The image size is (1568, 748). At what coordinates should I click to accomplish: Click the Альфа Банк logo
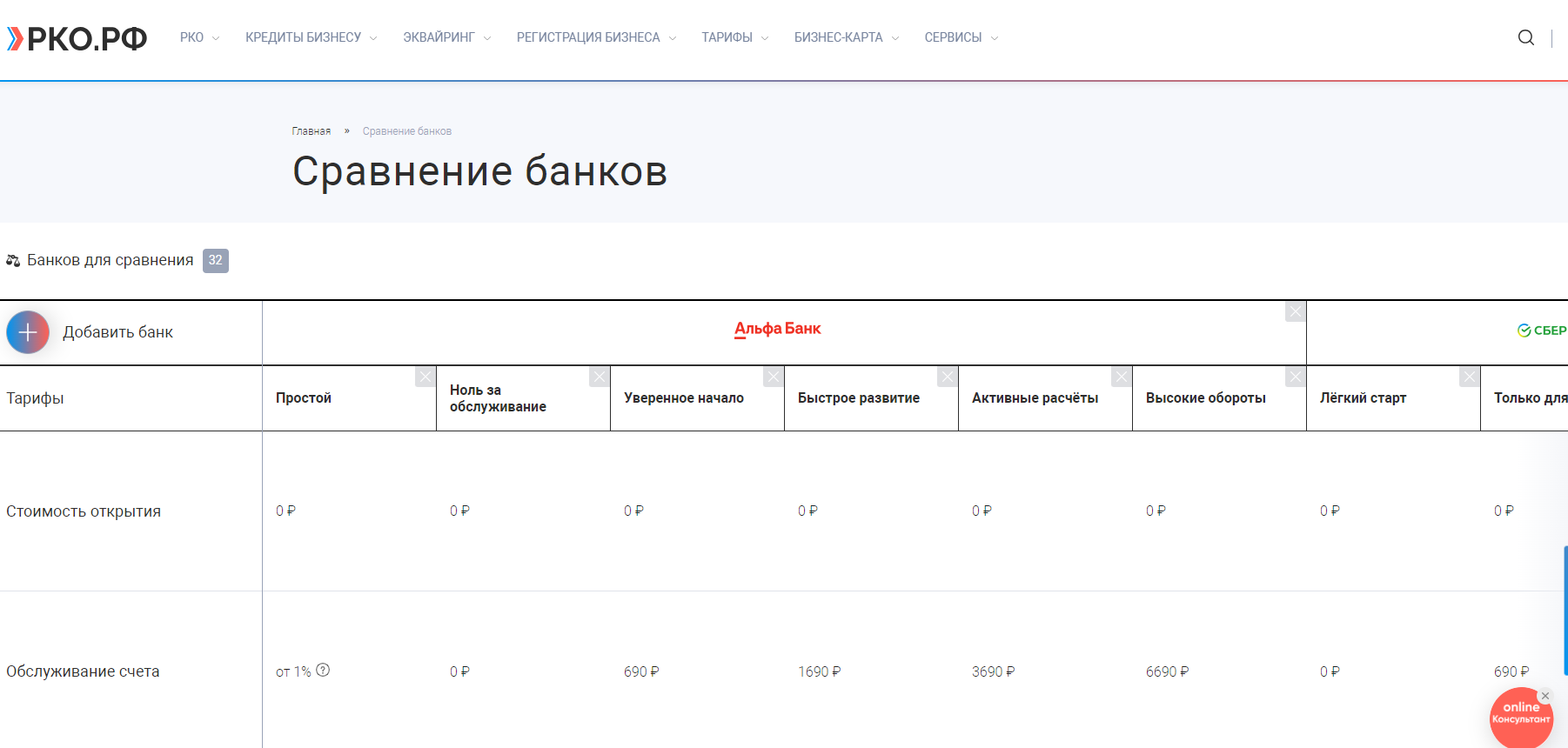pos(778,329)
